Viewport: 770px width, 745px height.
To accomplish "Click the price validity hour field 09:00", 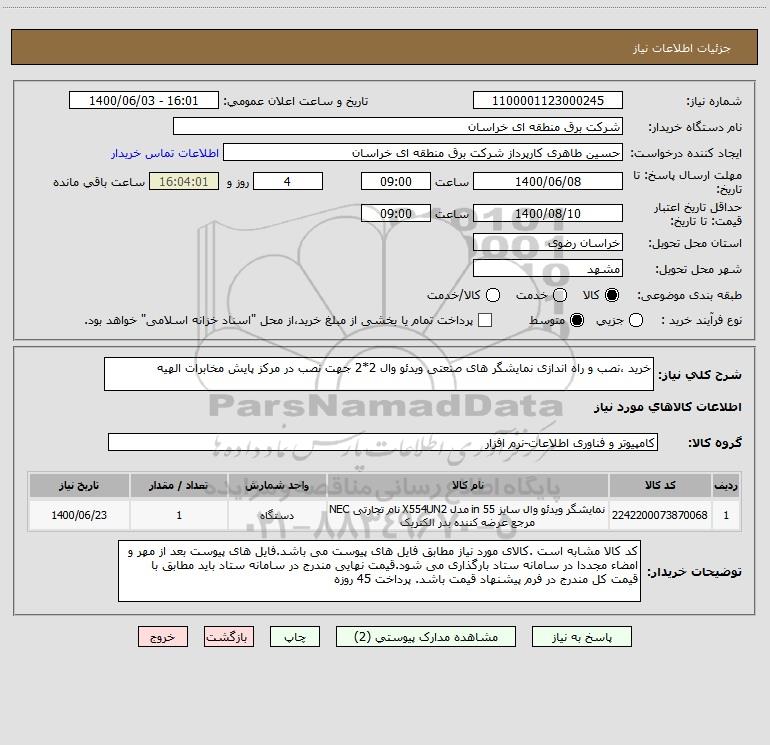I will [396, 213].
